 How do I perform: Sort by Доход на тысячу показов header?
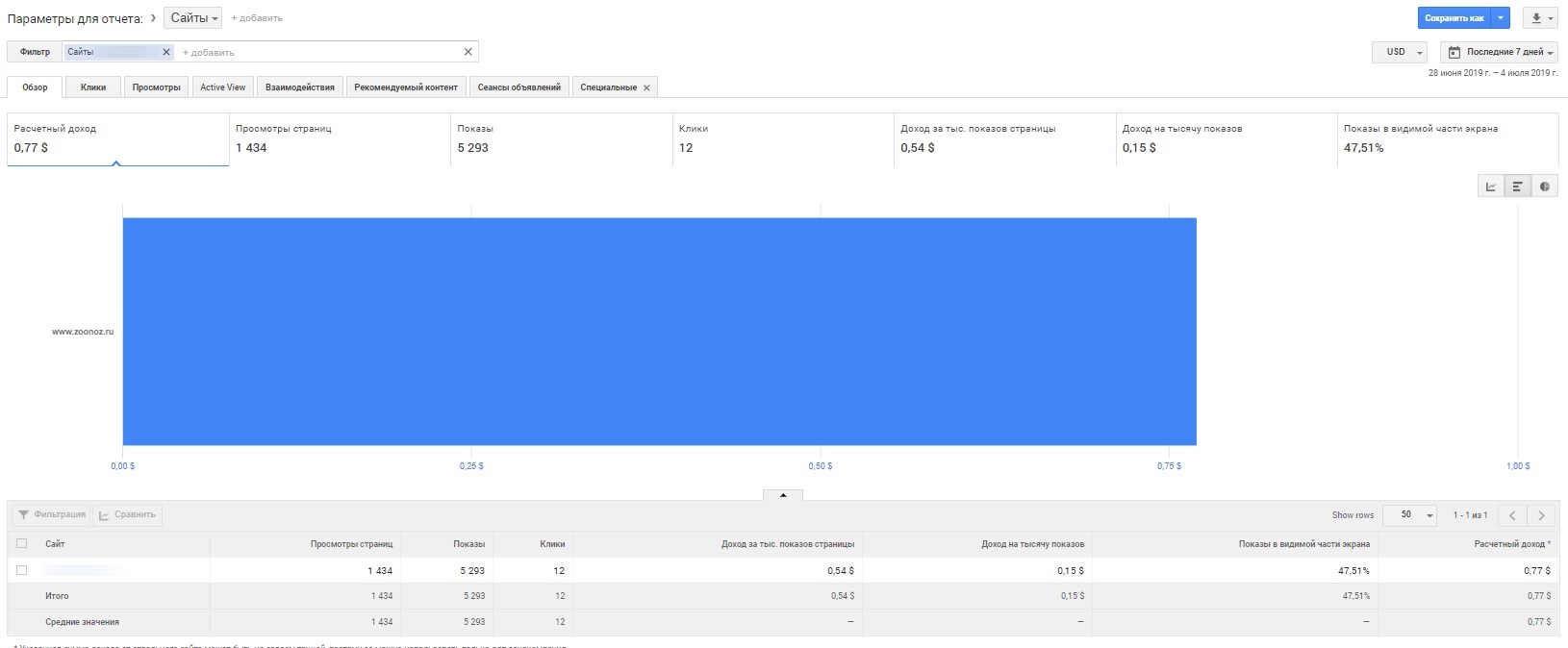click(1032, 544)
